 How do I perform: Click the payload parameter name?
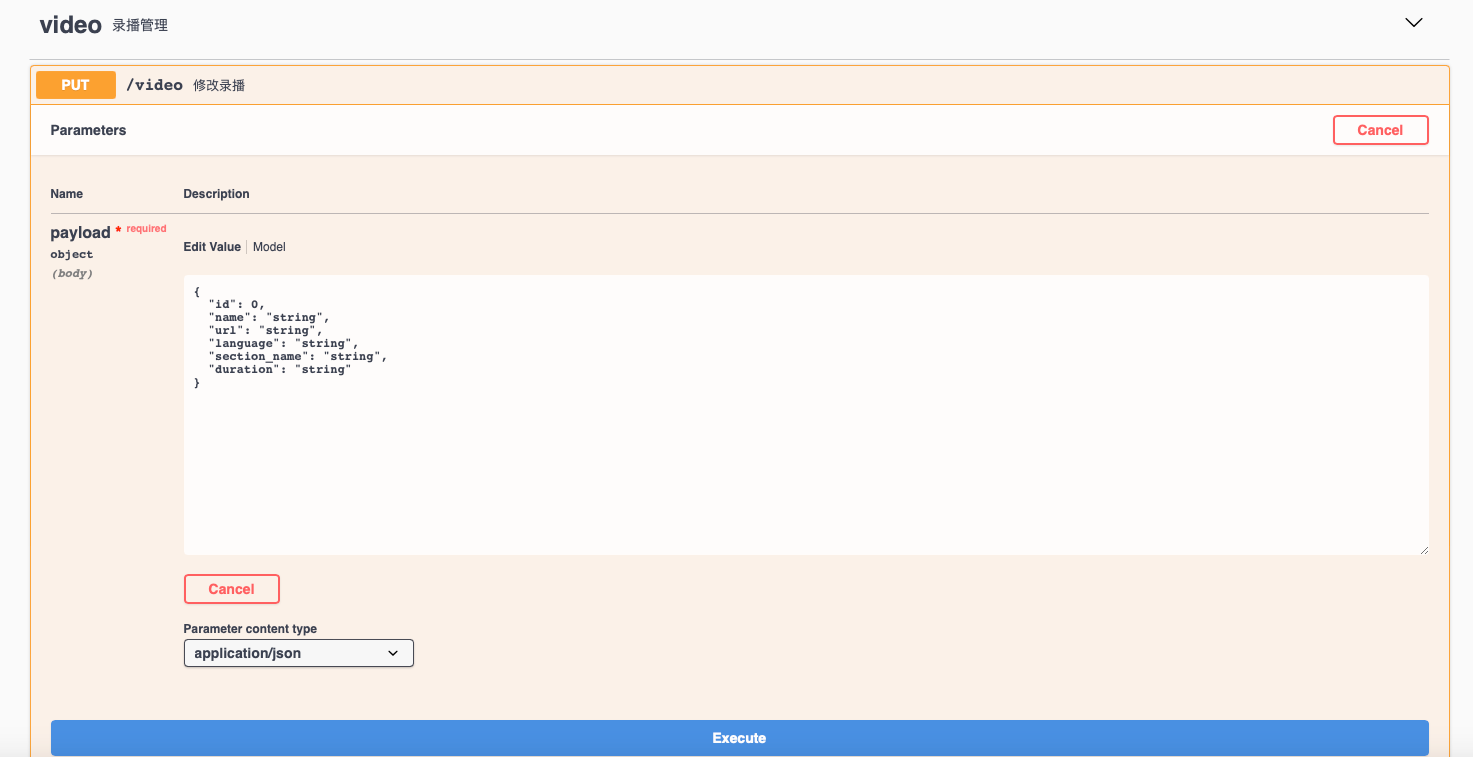80,233
